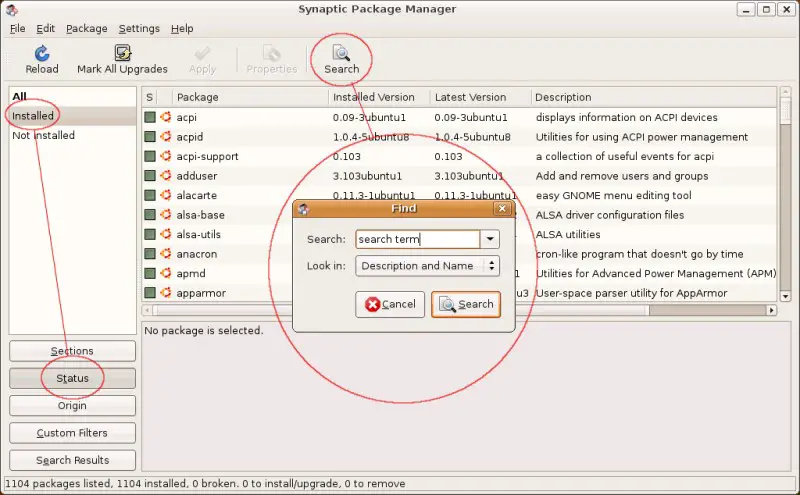Open the Help menu
The image size is (800, 495).
182,29
